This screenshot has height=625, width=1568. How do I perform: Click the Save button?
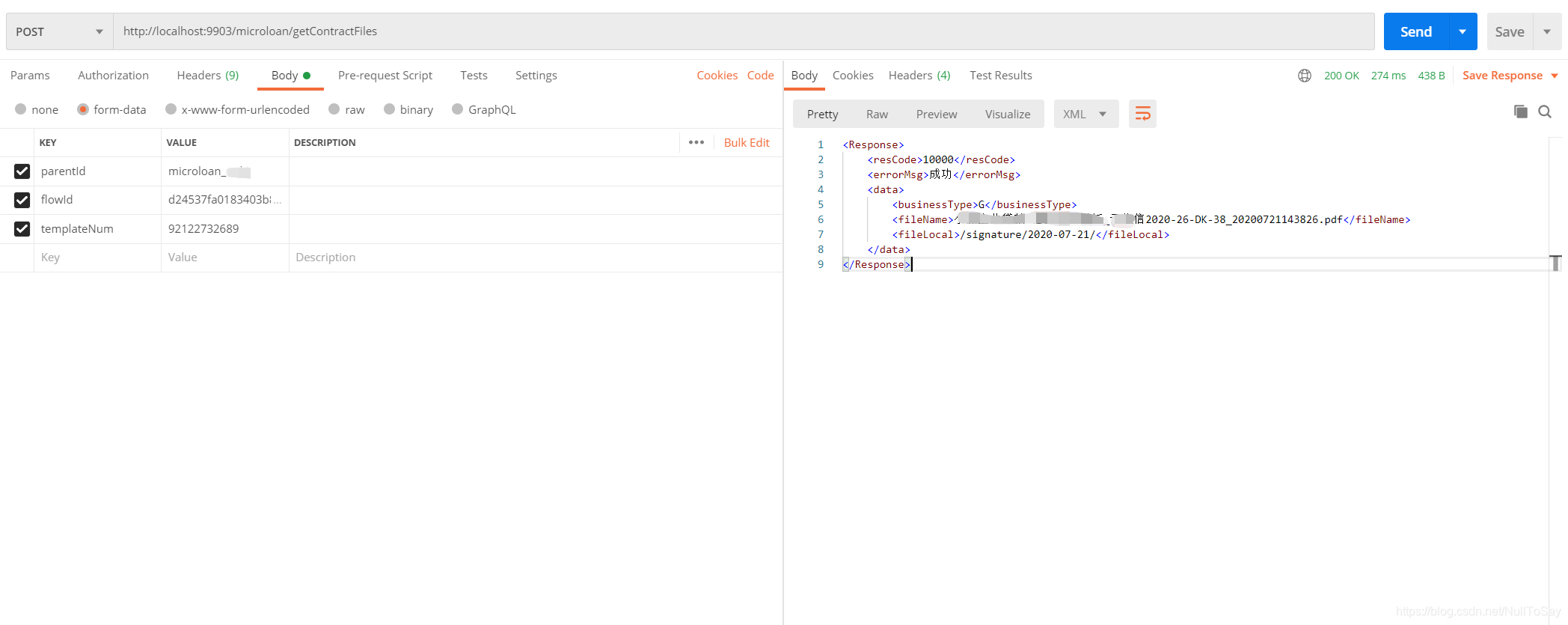coord(1510,31)
